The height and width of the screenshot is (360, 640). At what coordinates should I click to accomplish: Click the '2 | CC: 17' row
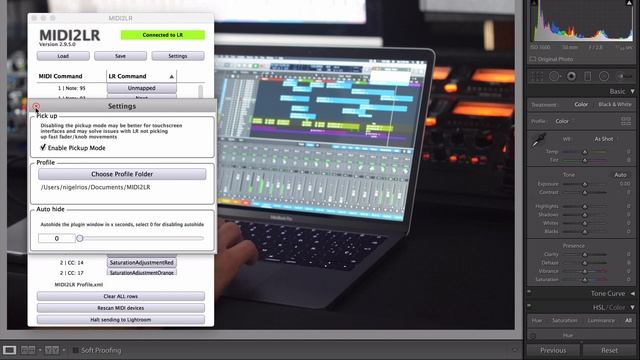click(72, 273)
